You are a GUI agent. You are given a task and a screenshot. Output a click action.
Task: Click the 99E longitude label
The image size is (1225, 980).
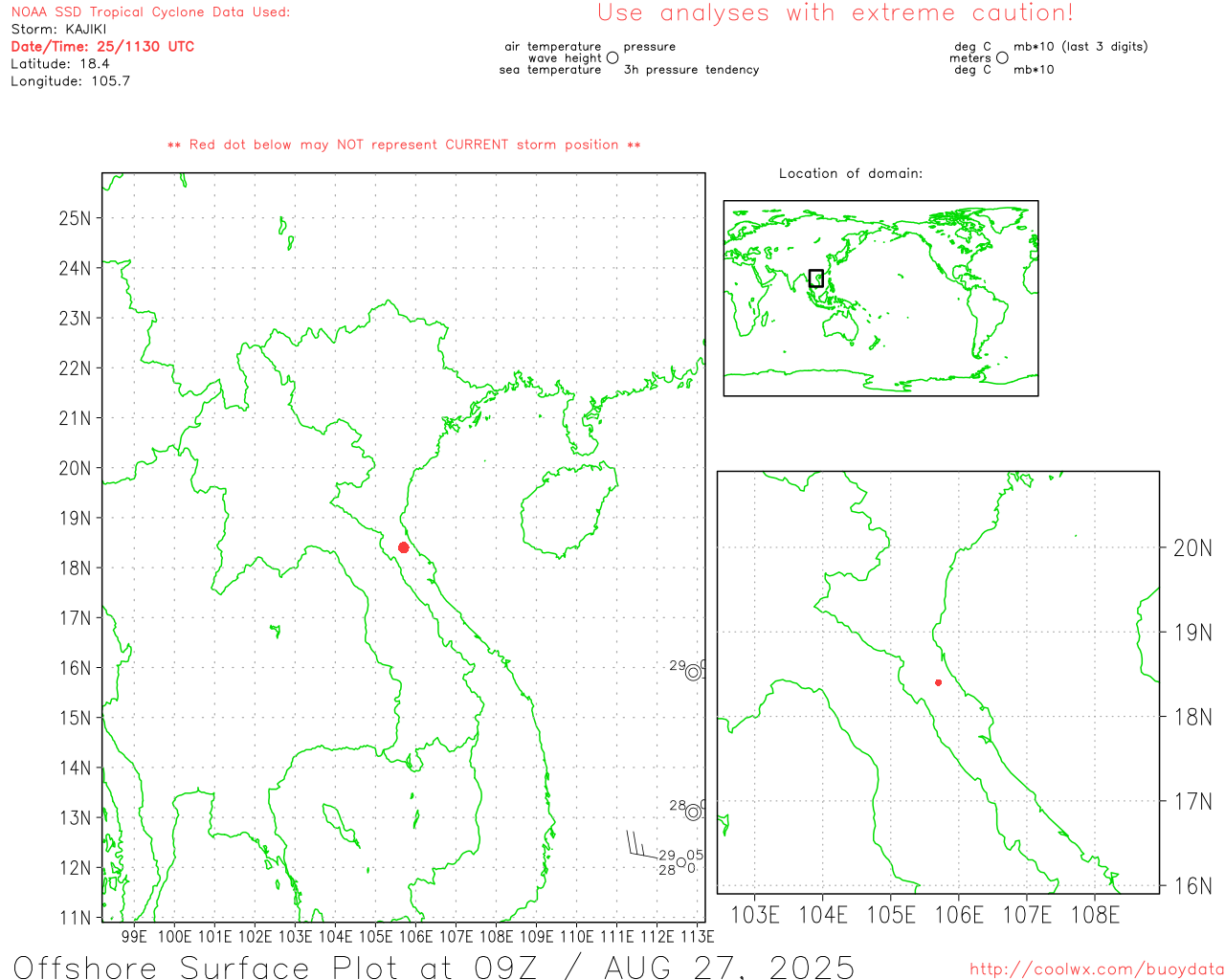134,937
